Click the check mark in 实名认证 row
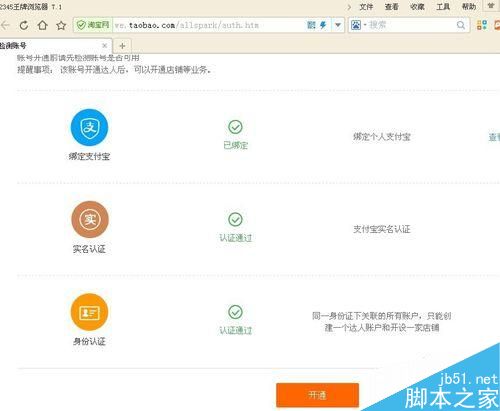500x411 pixels. click(235, 219)
